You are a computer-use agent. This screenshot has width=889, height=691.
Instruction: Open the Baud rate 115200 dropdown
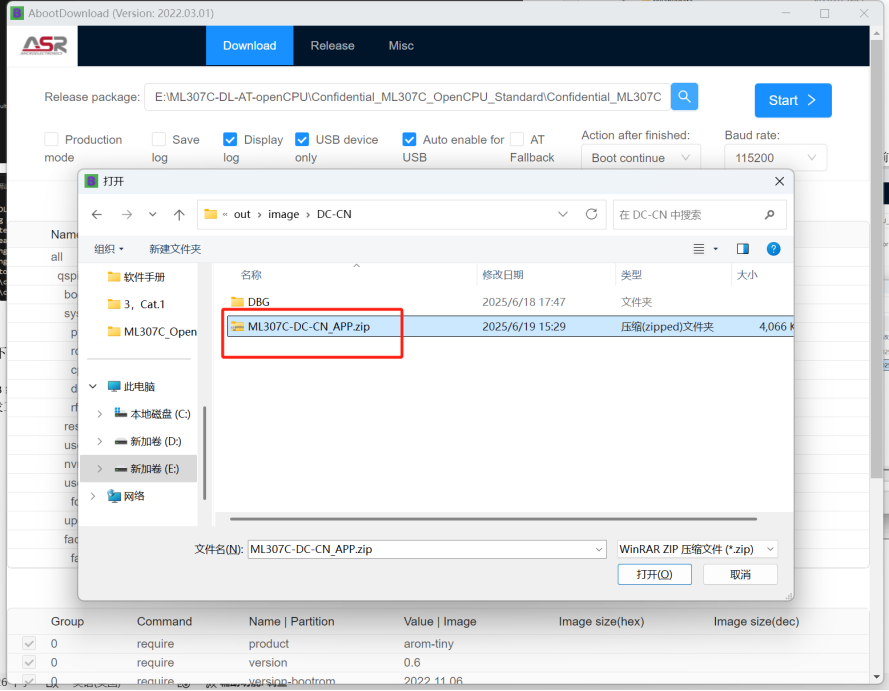click(776, 158)
